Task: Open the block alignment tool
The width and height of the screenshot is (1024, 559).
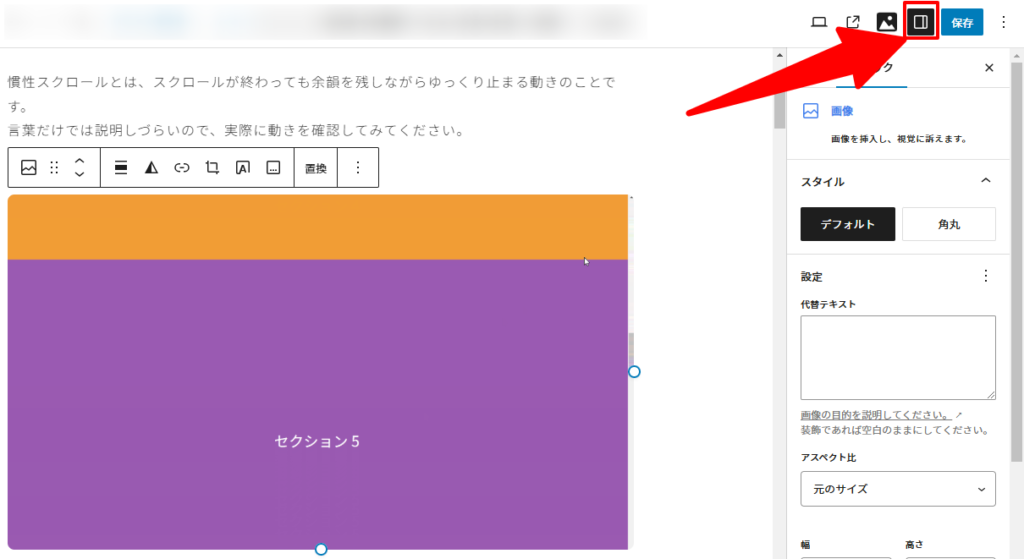Action: [x=121, y=168]
